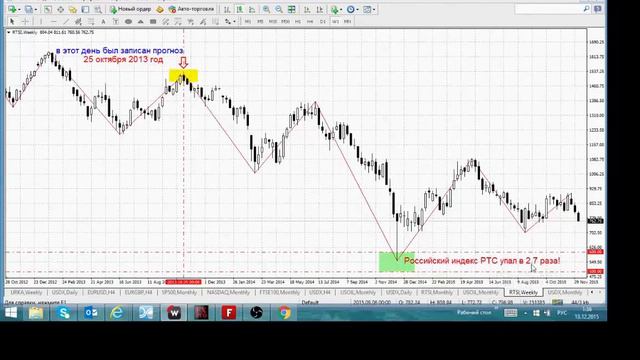Expand the New Chart dropdown arrow
640x360 pixels.
point(19,9)
